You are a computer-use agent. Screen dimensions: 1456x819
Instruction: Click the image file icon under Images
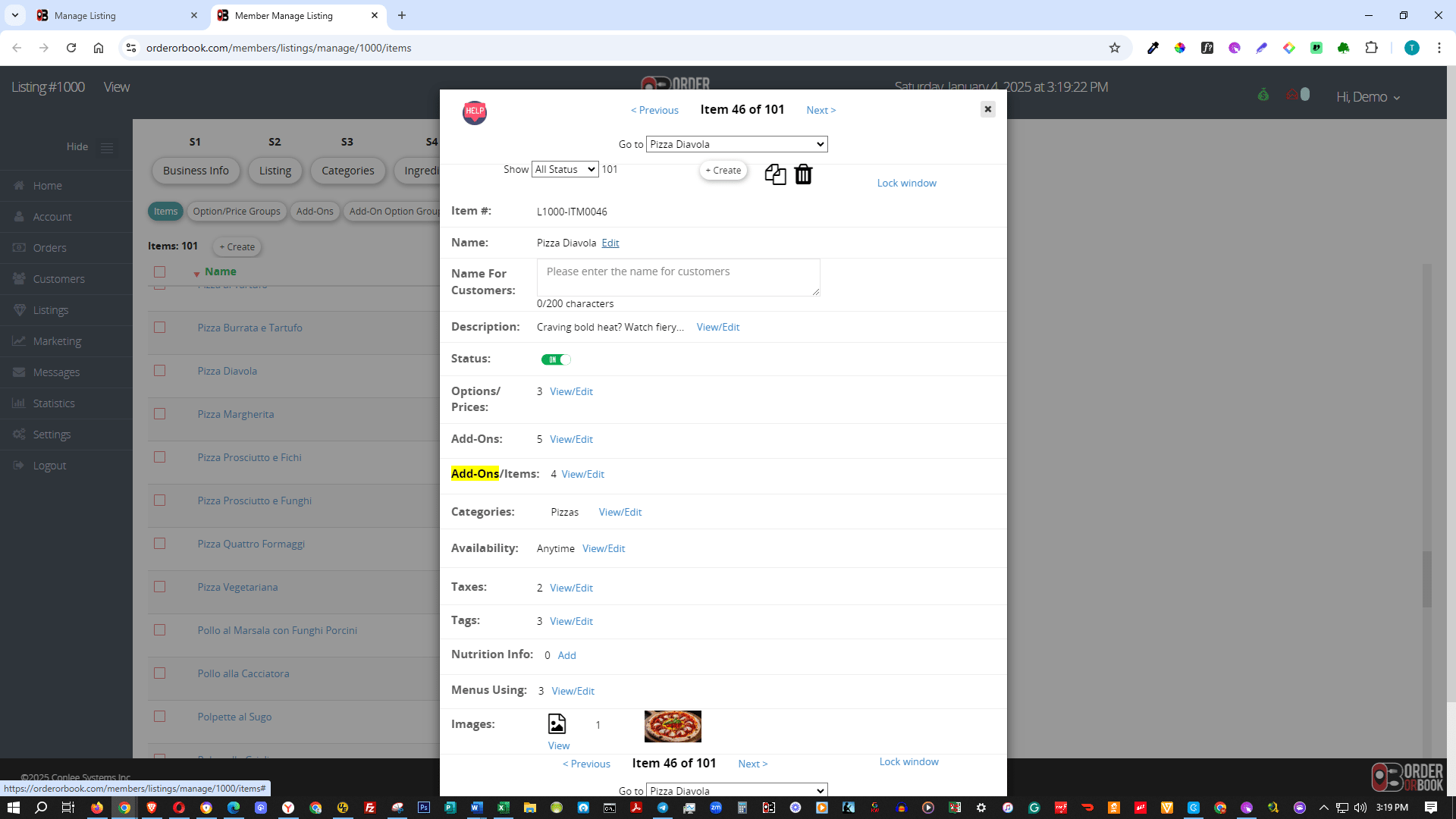pyautogui.click(x=557, y=724)
